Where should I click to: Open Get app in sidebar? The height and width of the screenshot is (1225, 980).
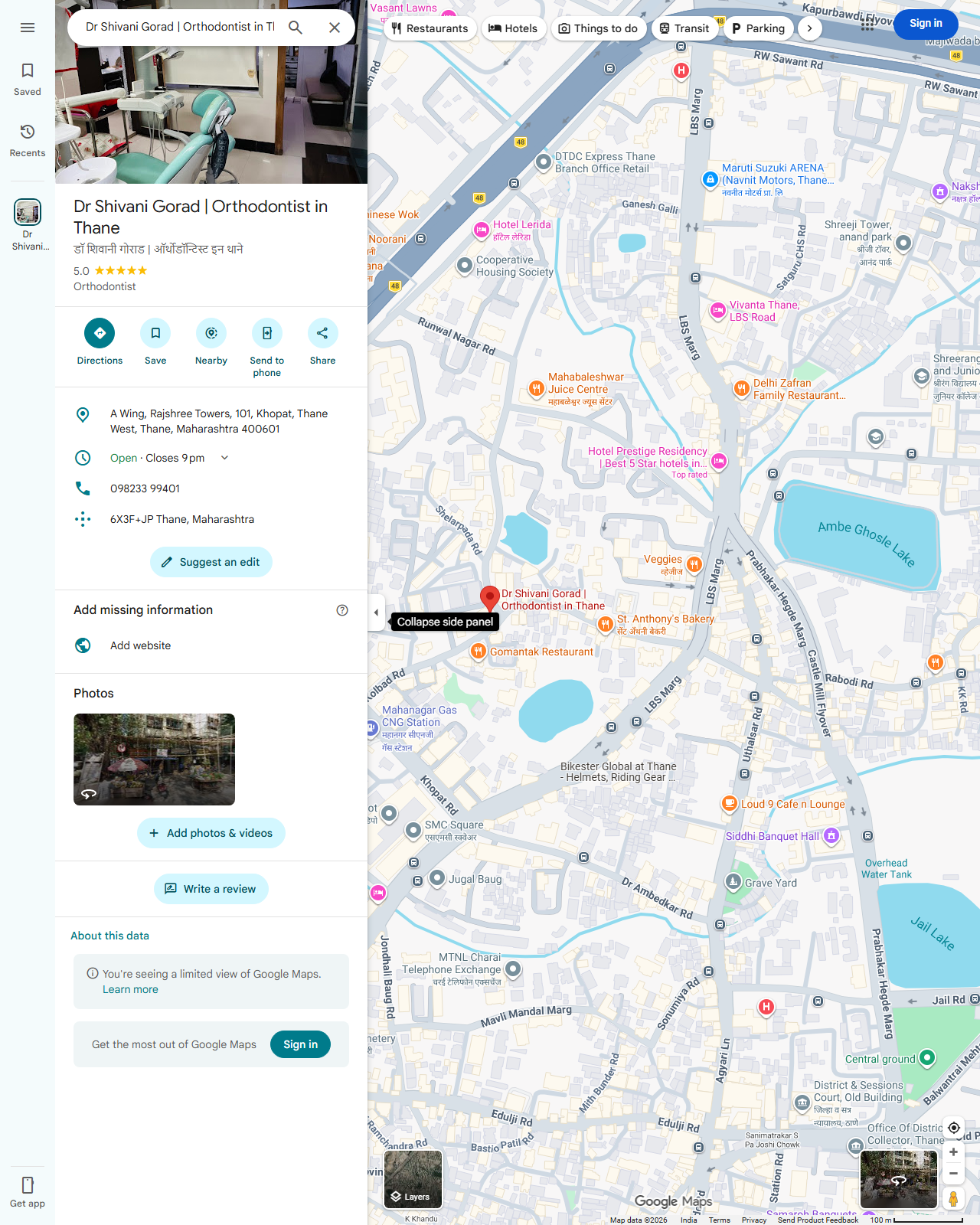[x=28, y=1192]
